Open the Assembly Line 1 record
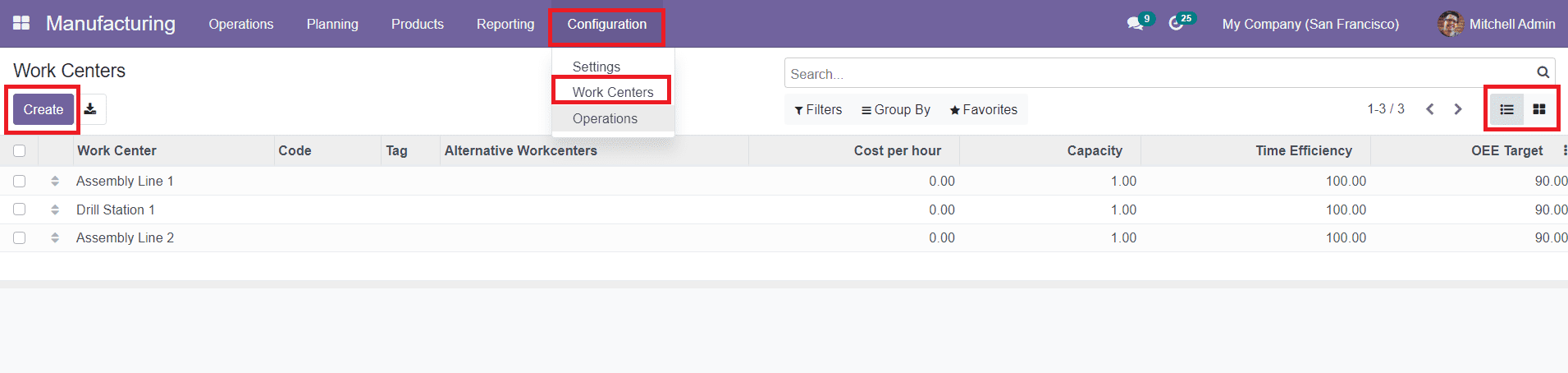The height and width of the screenshot is (373, 1568). click(125, 181)
